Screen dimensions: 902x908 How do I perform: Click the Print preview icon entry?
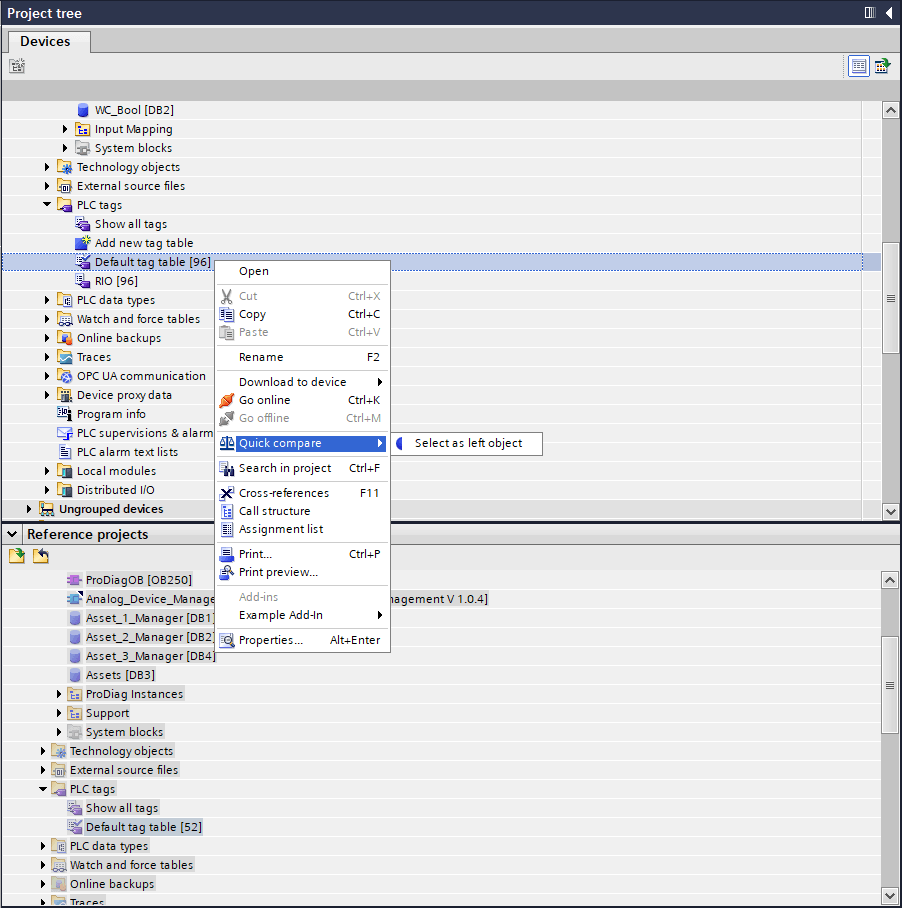pos(227,572)
